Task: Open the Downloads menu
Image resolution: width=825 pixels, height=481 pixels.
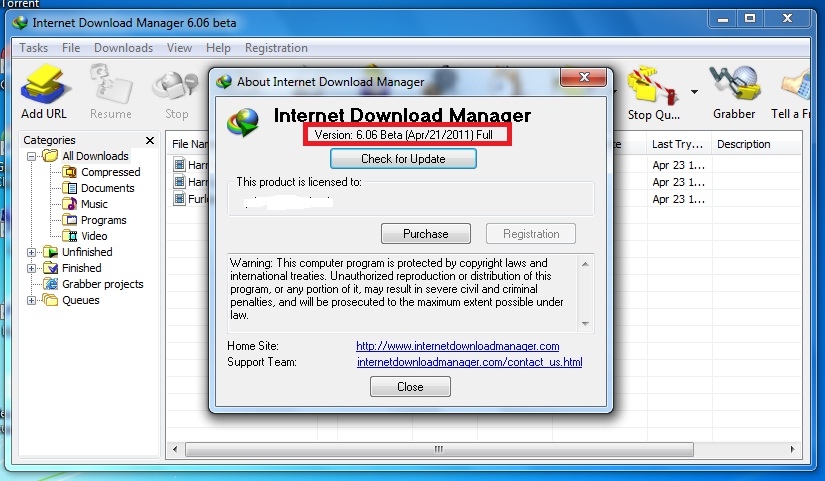Action: (x=124, y=48)
